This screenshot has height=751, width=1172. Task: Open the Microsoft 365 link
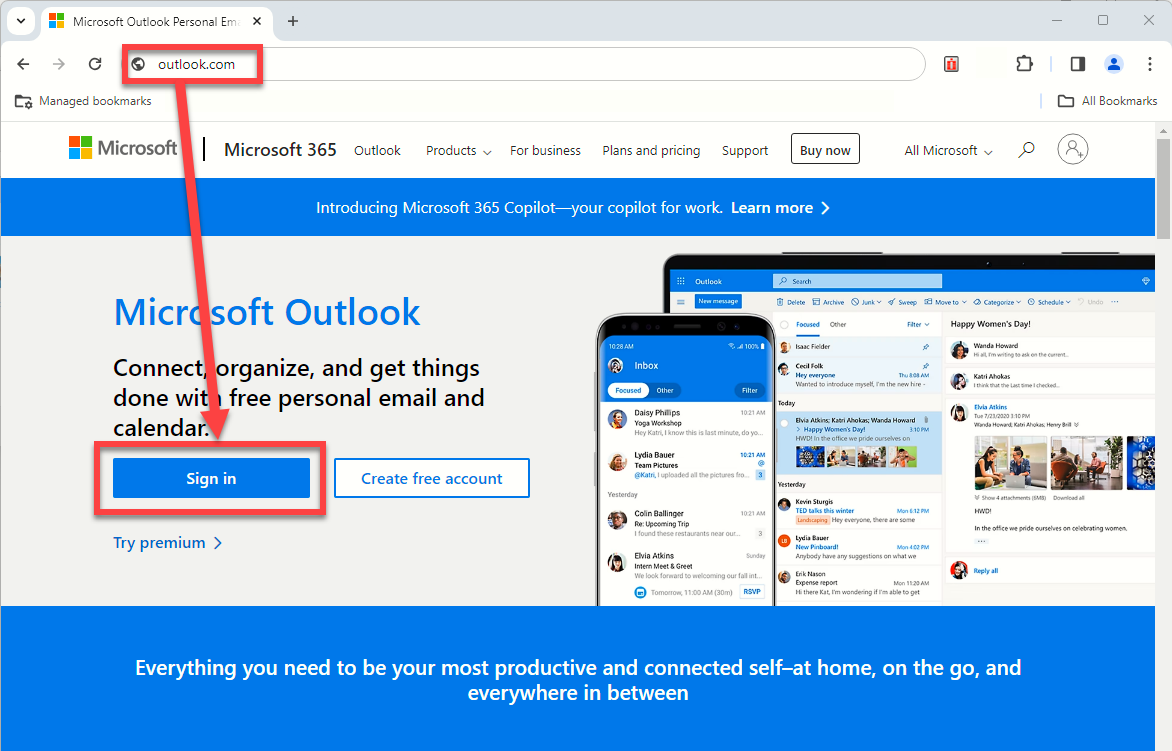280,150
